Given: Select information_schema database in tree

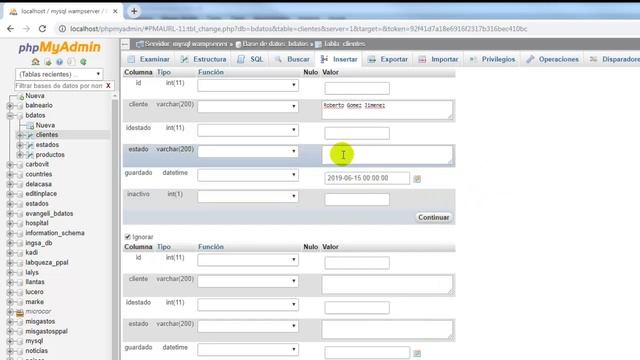Looking at the screenshot, I should click(x=55, y=233).
